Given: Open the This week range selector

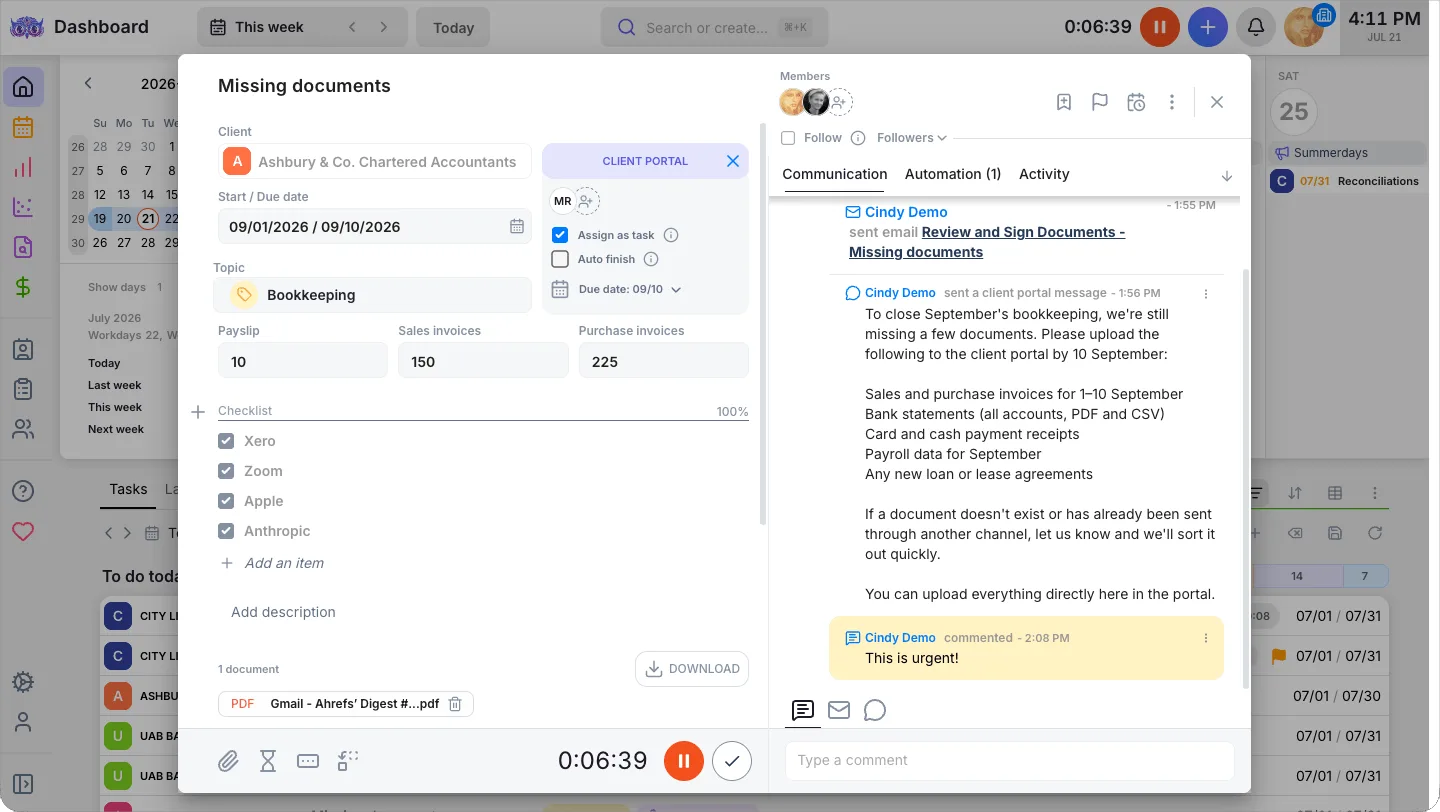Looking at the screenshot, I should (269, 27).
